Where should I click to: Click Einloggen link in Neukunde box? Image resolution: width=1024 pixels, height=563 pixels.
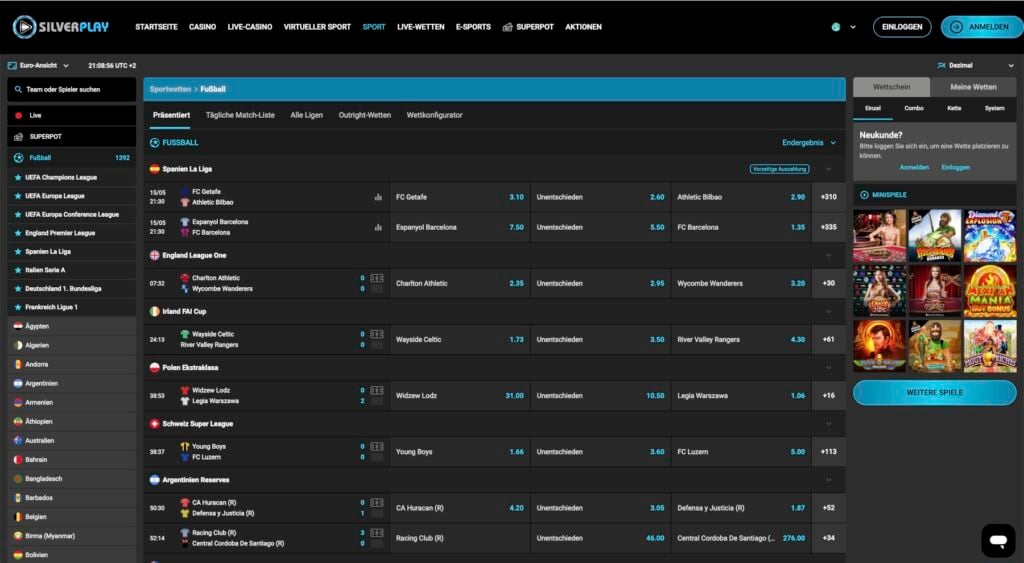pyautogui.click(x=955, y=167)
